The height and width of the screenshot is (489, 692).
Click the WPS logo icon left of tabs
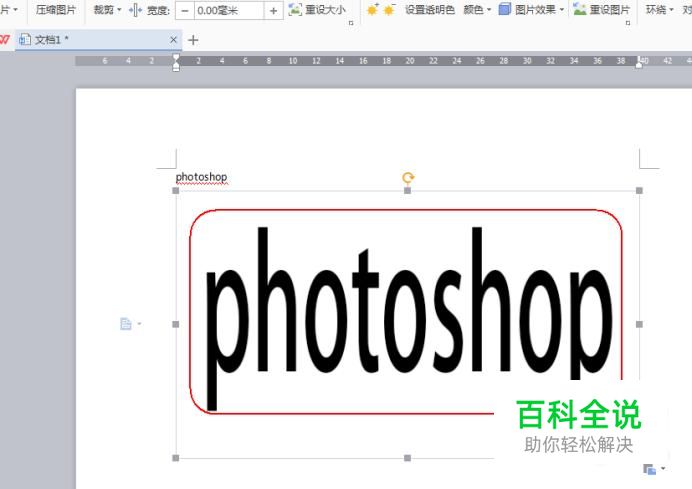4,40
